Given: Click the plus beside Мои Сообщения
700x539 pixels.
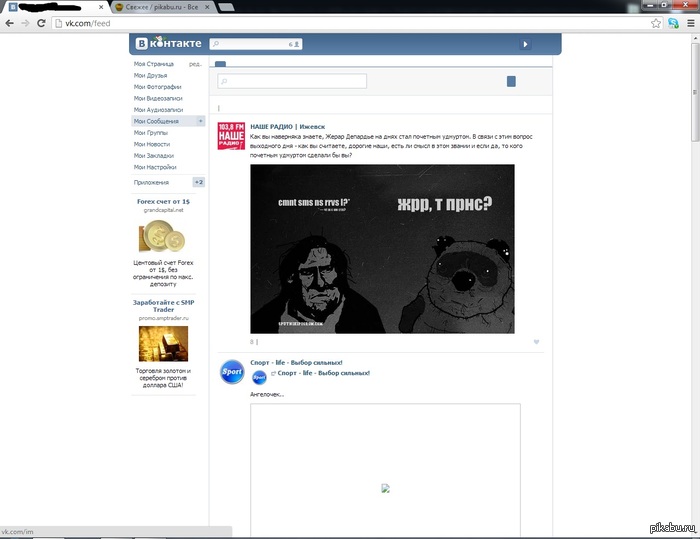Looking at the screenshot, I should [200, 121].
